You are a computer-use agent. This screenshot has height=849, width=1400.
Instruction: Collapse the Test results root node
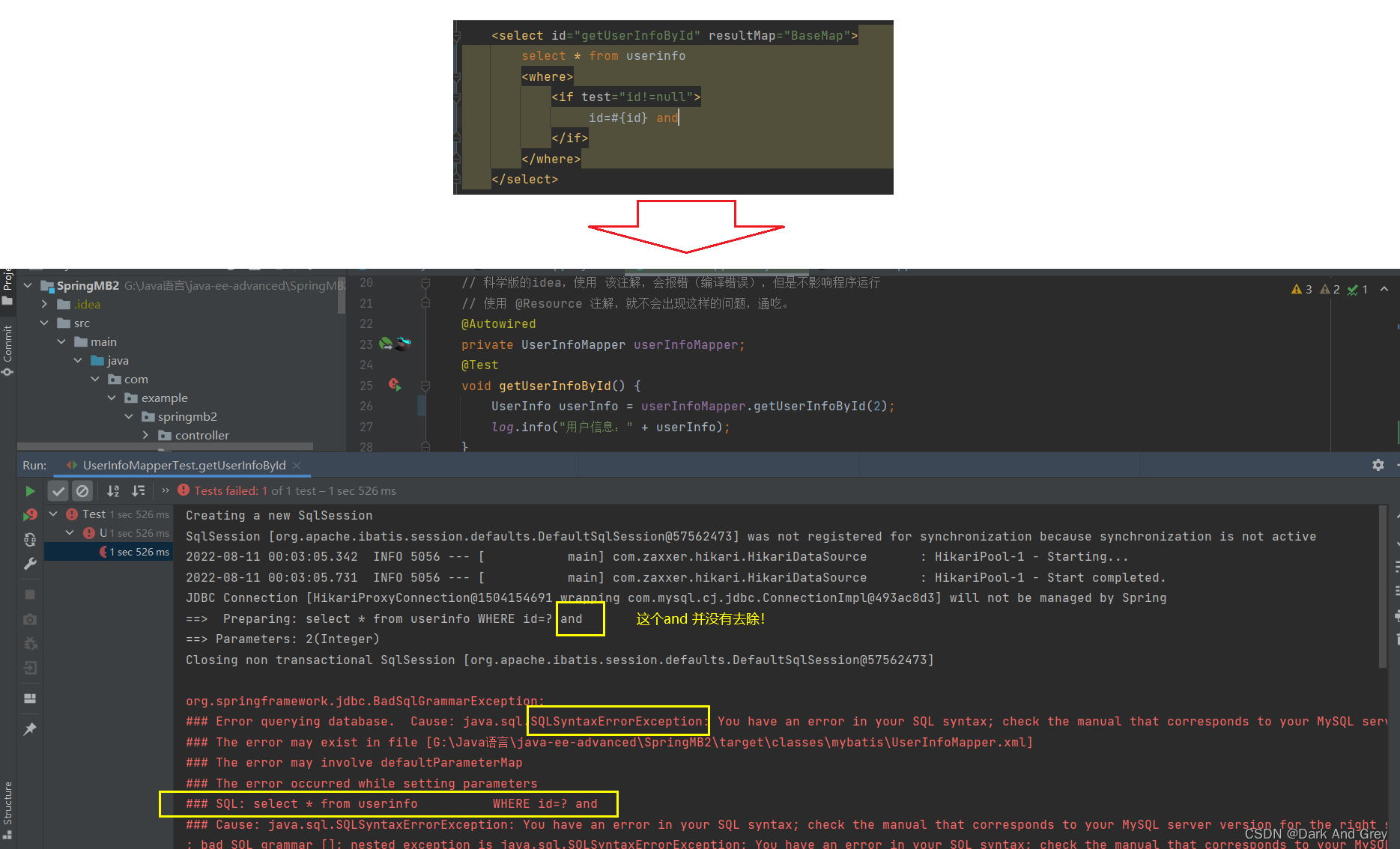point(53,514)
